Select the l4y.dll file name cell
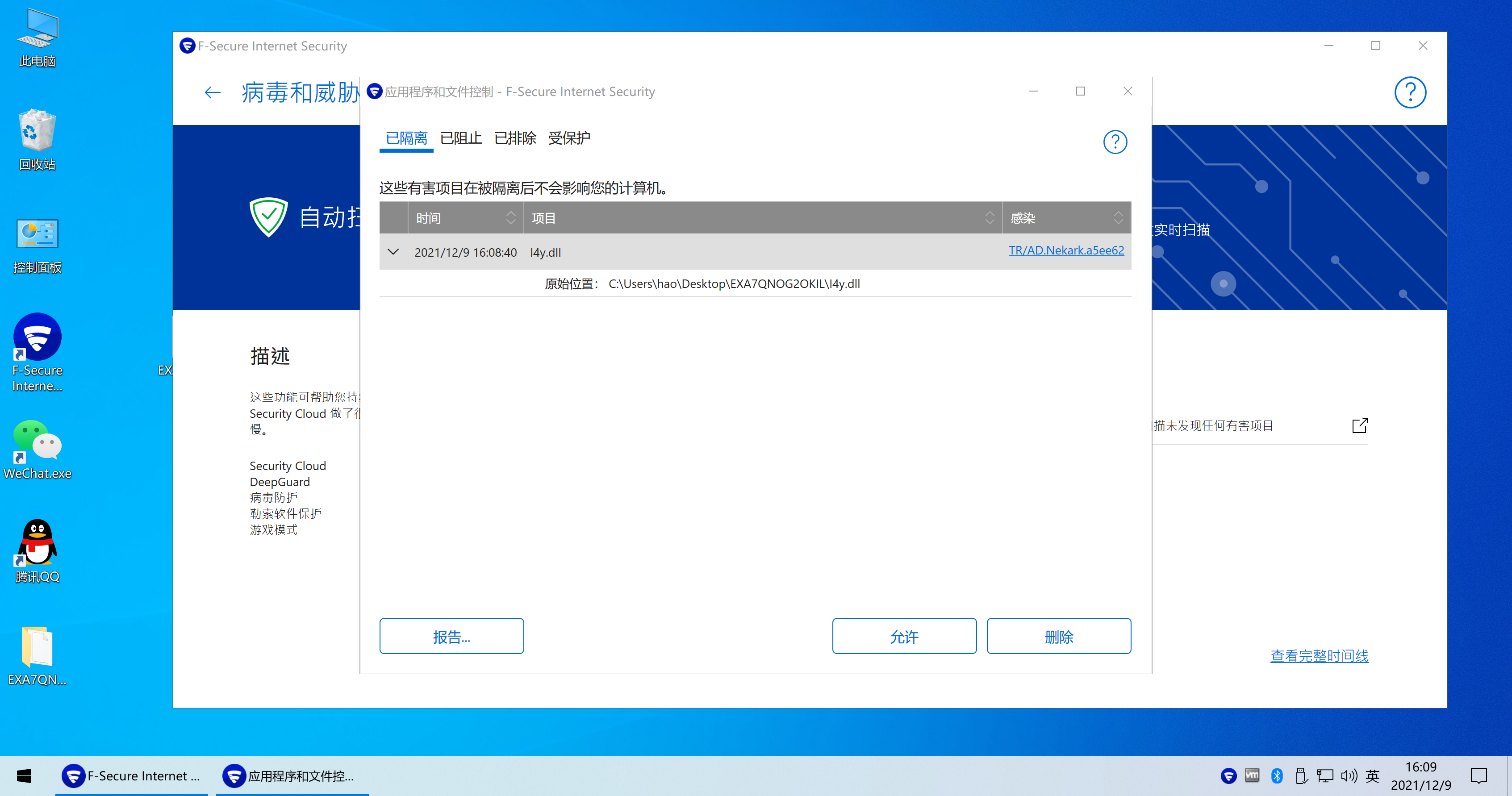Image resolution: width=1512 pixels, height=796 pixels. coord(545,252)
